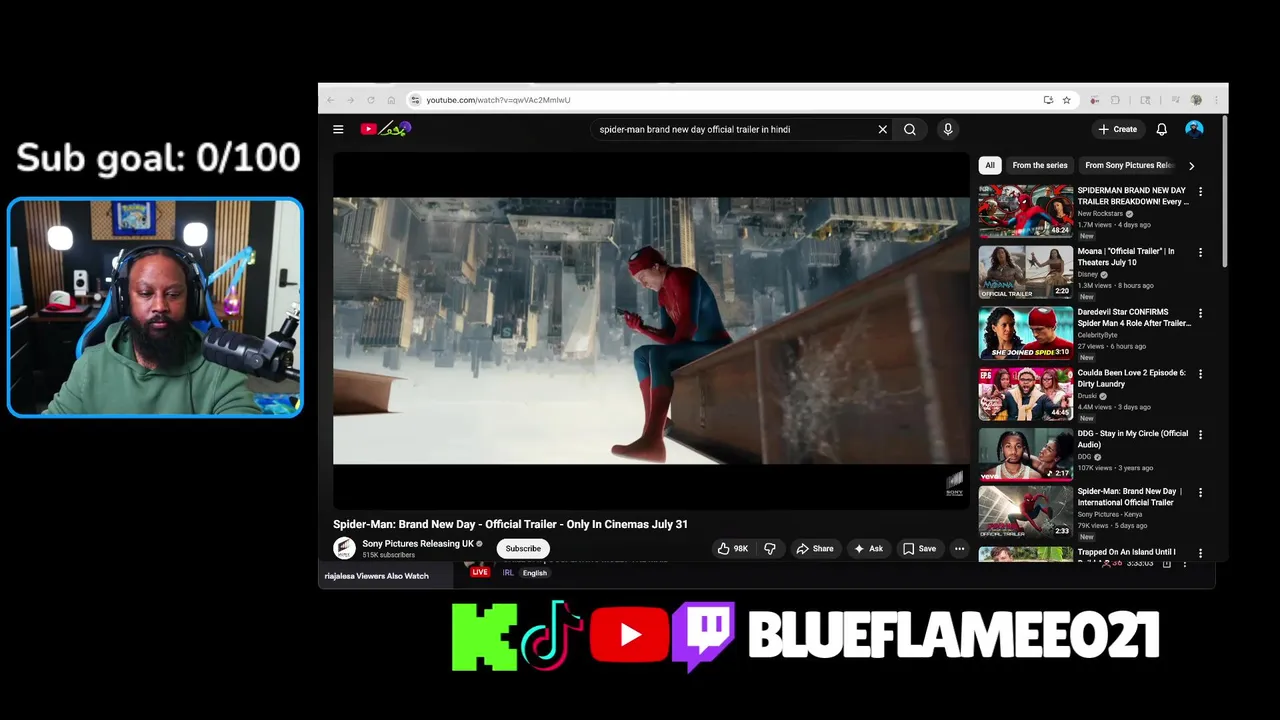Select the From the series chip

[1040, 165]
